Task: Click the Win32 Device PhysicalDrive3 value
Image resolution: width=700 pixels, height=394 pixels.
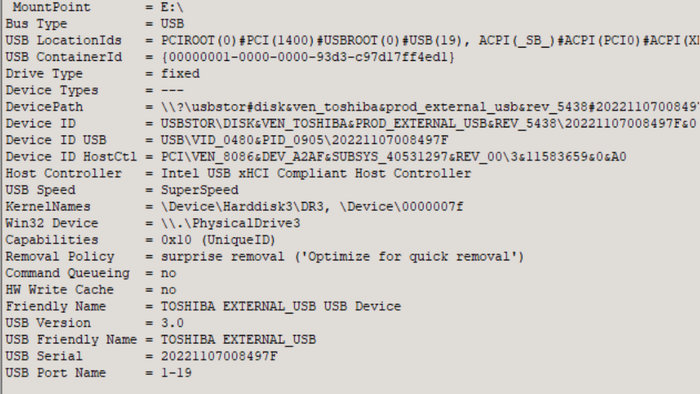Action: 230,224
